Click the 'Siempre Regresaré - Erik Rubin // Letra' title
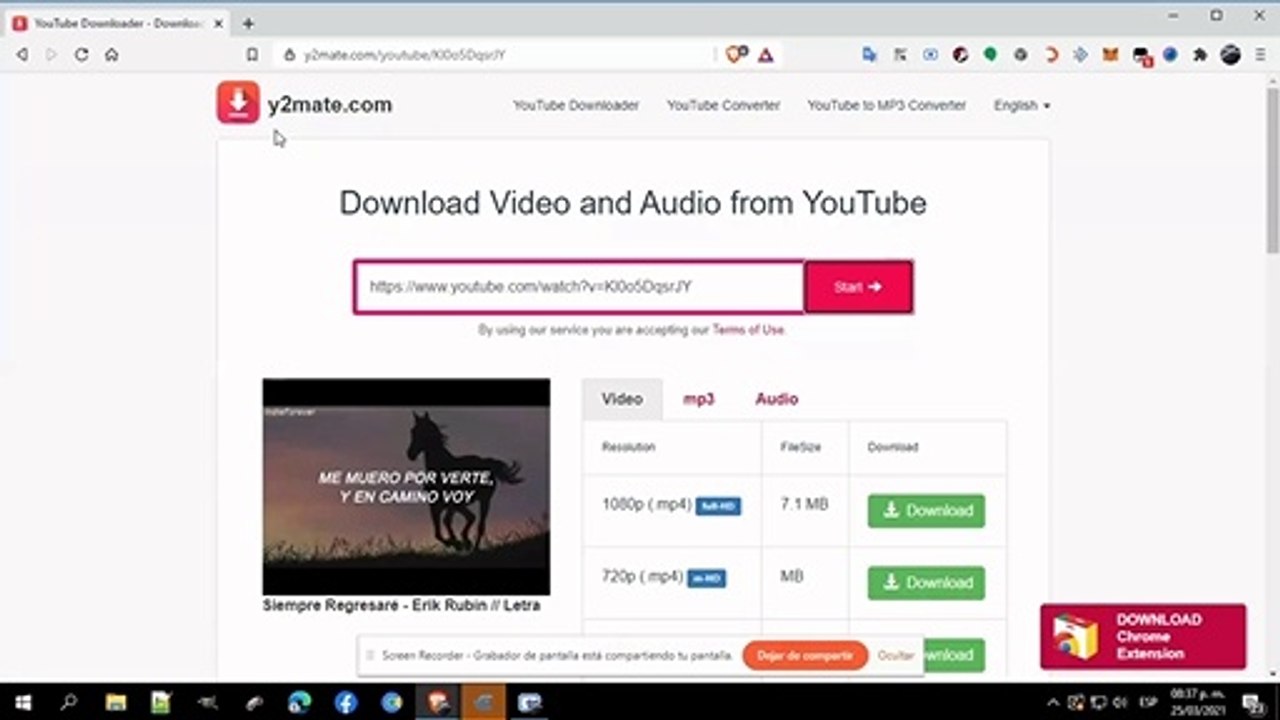1280x720 pixels. 401,606
